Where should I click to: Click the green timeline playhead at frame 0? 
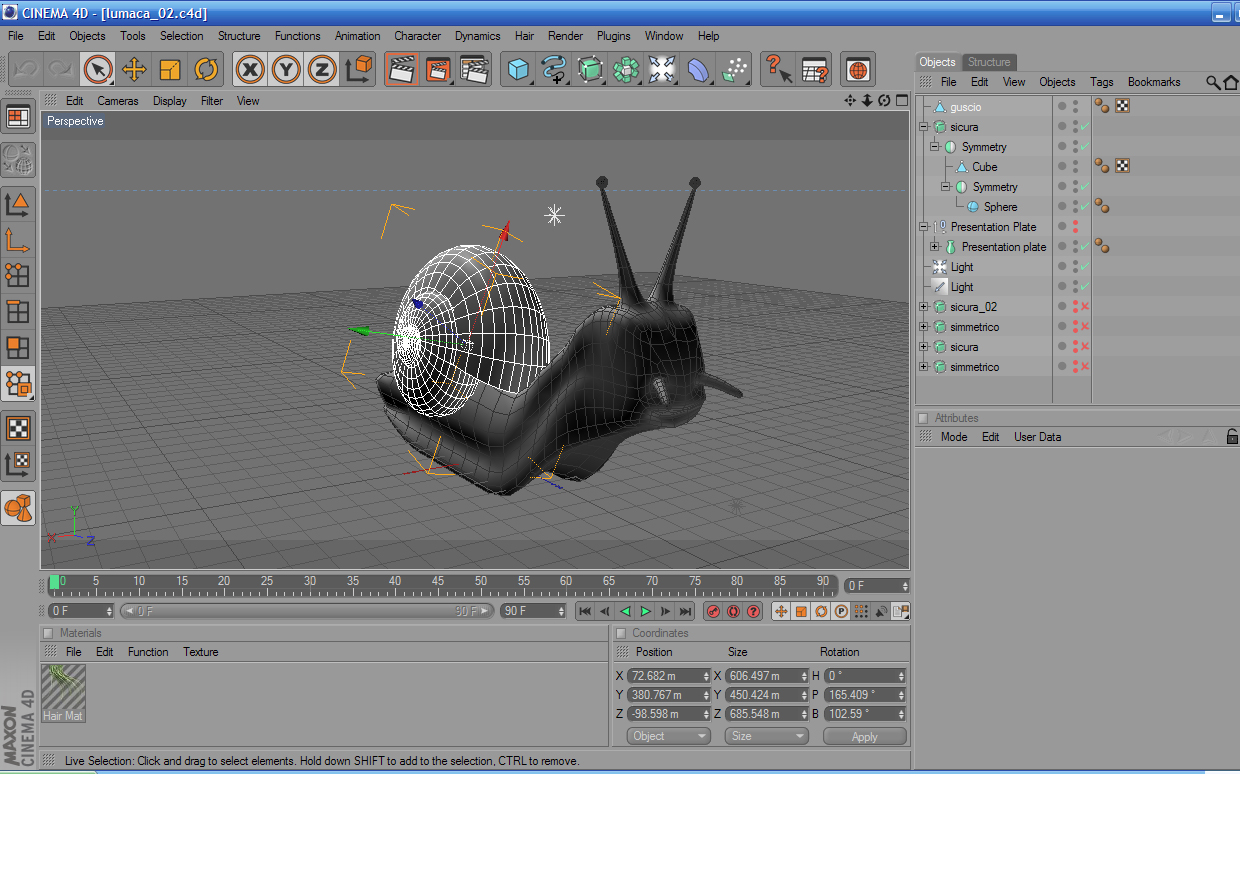point(54,582)
